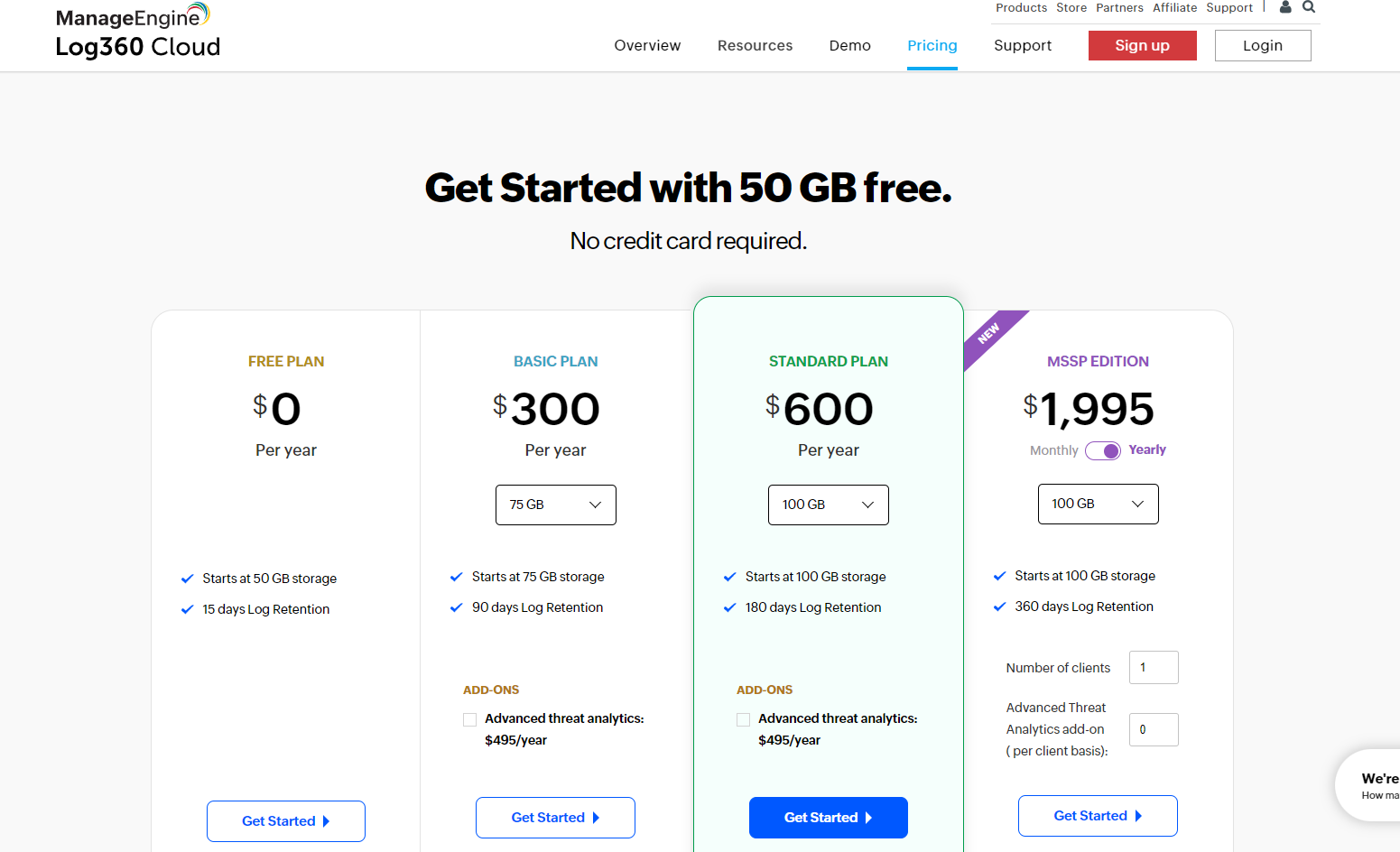This screenshot has width=1400, height=852.
Task: Click the Affiliate link in top bar
Action: 1174,7
